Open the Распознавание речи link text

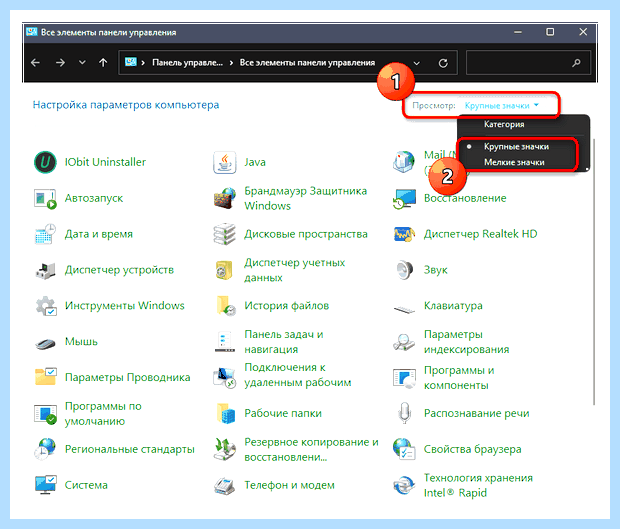pyautogui.click(x=476, y=414)
